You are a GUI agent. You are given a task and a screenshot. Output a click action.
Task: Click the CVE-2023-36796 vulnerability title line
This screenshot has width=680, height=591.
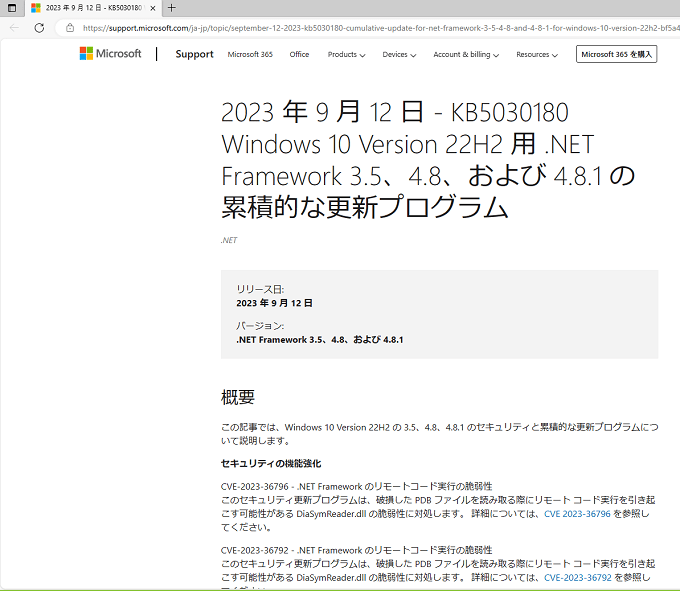356,487
